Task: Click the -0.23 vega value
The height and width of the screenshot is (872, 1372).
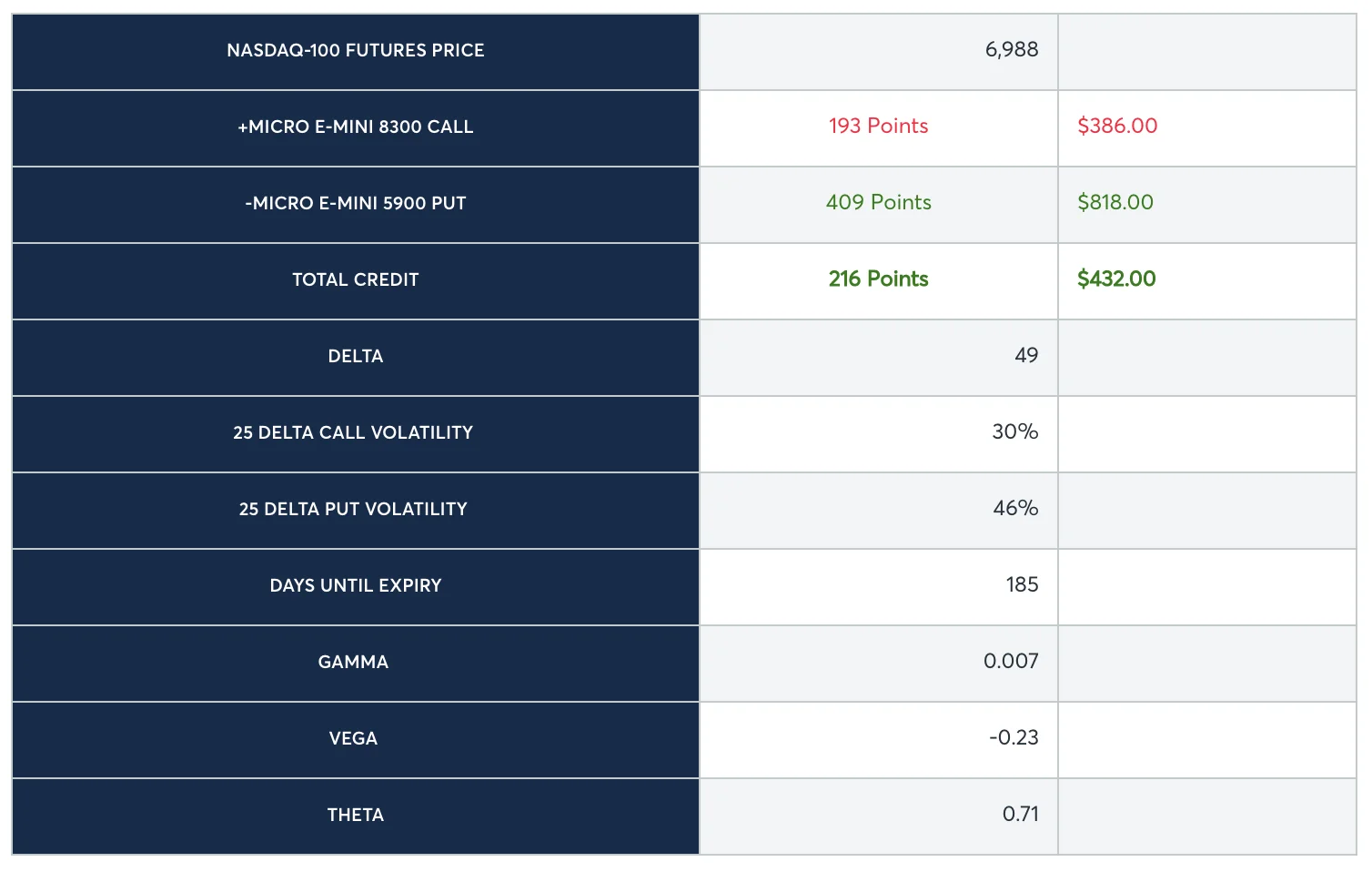Action: click(x=1014, y=738)
